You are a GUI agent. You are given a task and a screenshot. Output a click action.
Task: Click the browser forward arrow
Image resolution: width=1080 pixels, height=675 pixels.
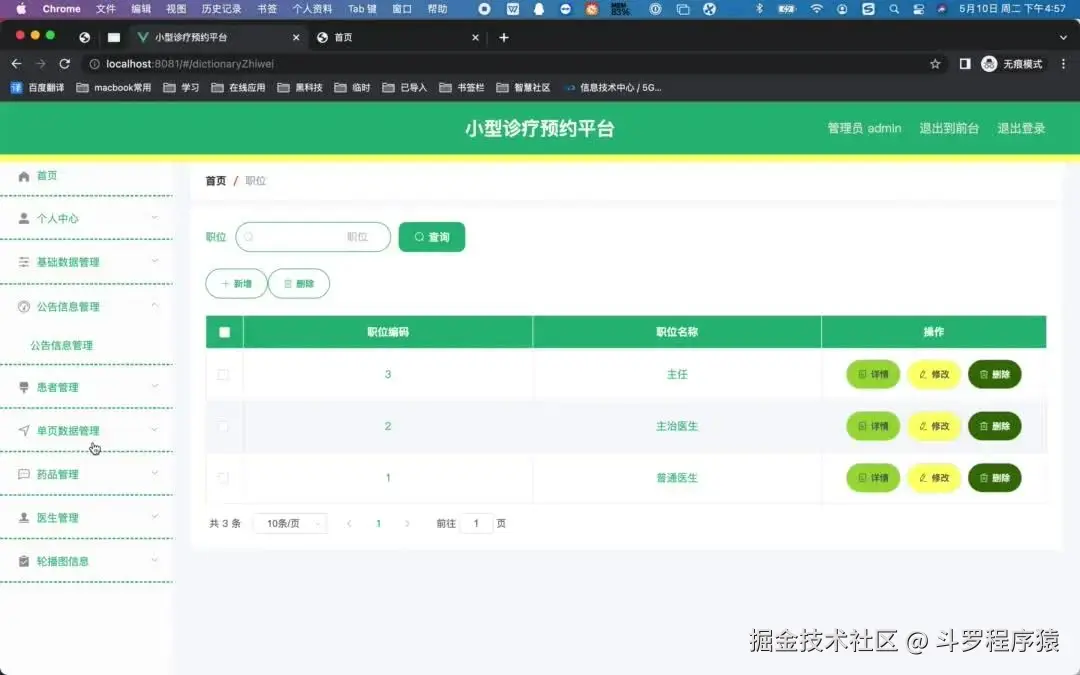pyautogui.click(x=41, y=63)
